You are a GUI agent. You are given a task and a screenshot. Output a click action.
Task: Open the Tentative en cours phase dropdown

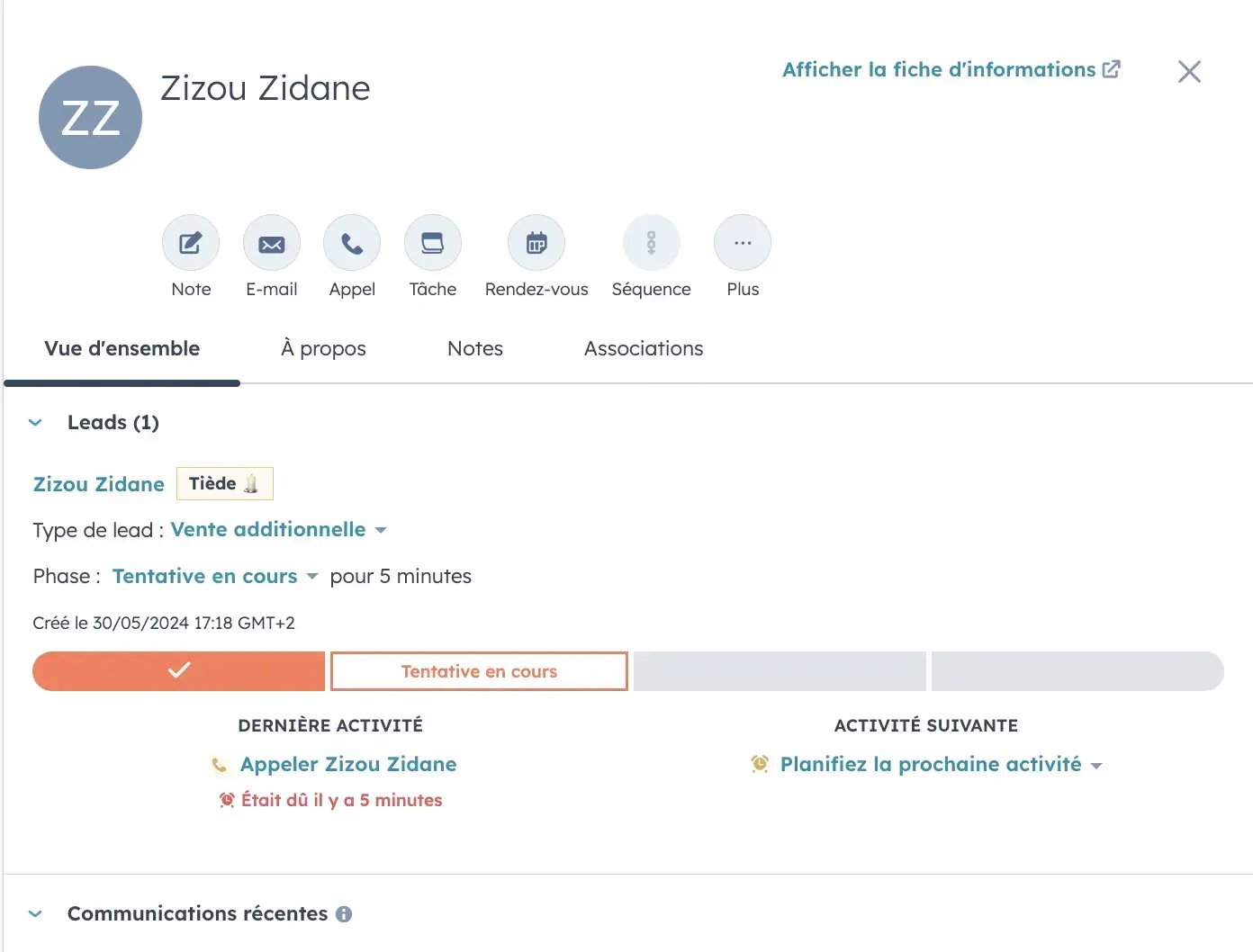coord(215,576)
